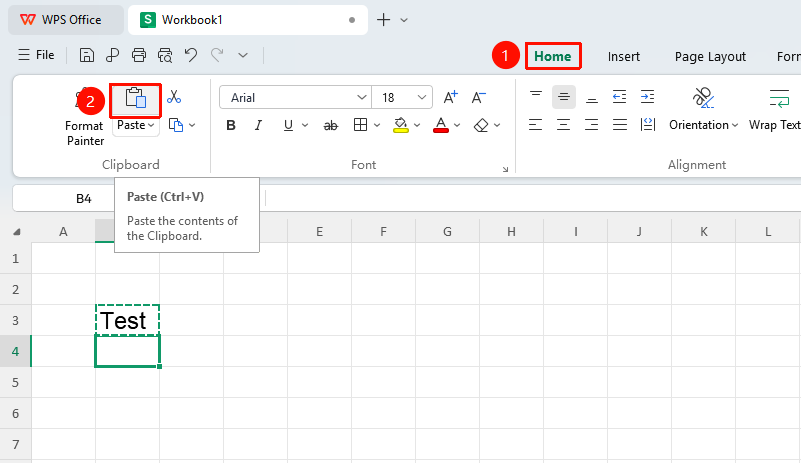Switch to the Insert tab
The height and width of the screenshot is (463, 801).
(x=623, y=57)
